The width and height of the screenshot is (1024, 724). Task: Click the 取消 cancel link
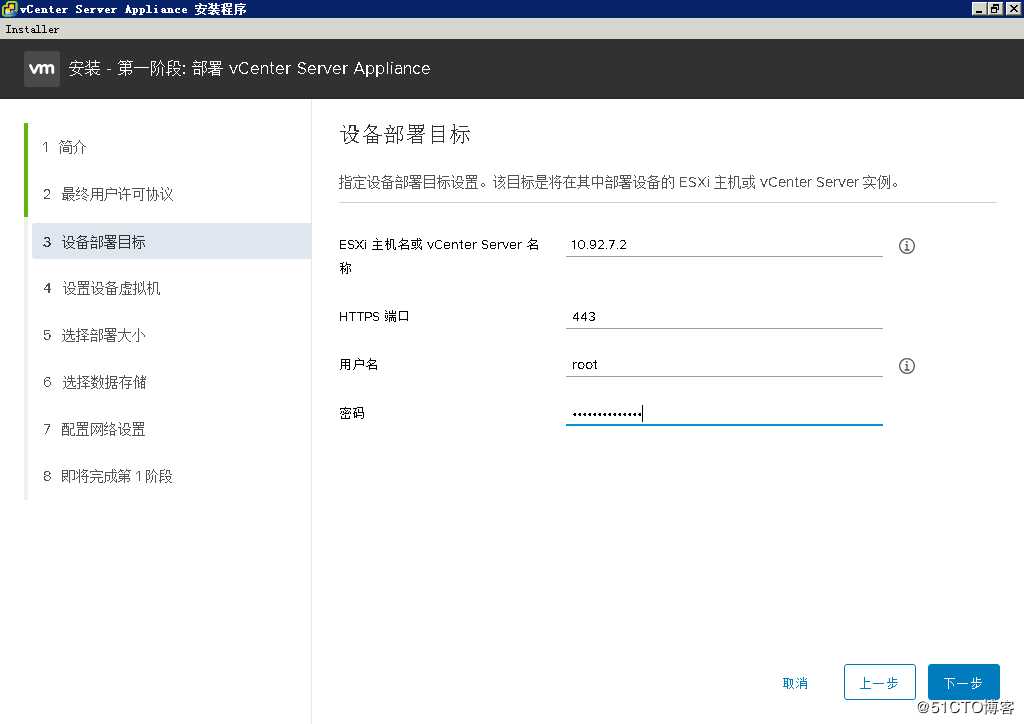(x=795, y=683)
